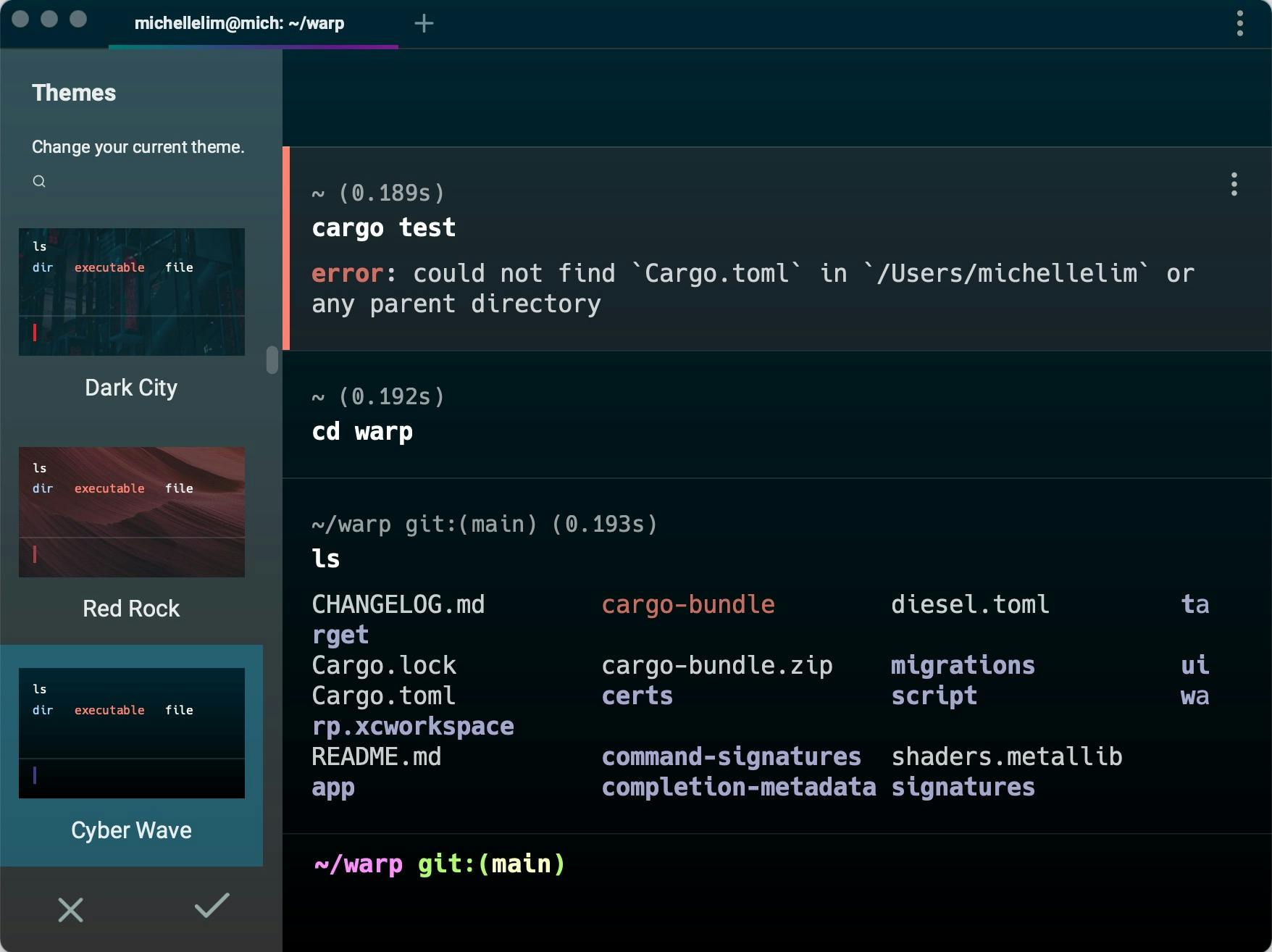Viewport: 1272px width, 952px height.
Task: Click Cargo.lock in the ls output
Action: pyautogui.click(x=384, y=665)
